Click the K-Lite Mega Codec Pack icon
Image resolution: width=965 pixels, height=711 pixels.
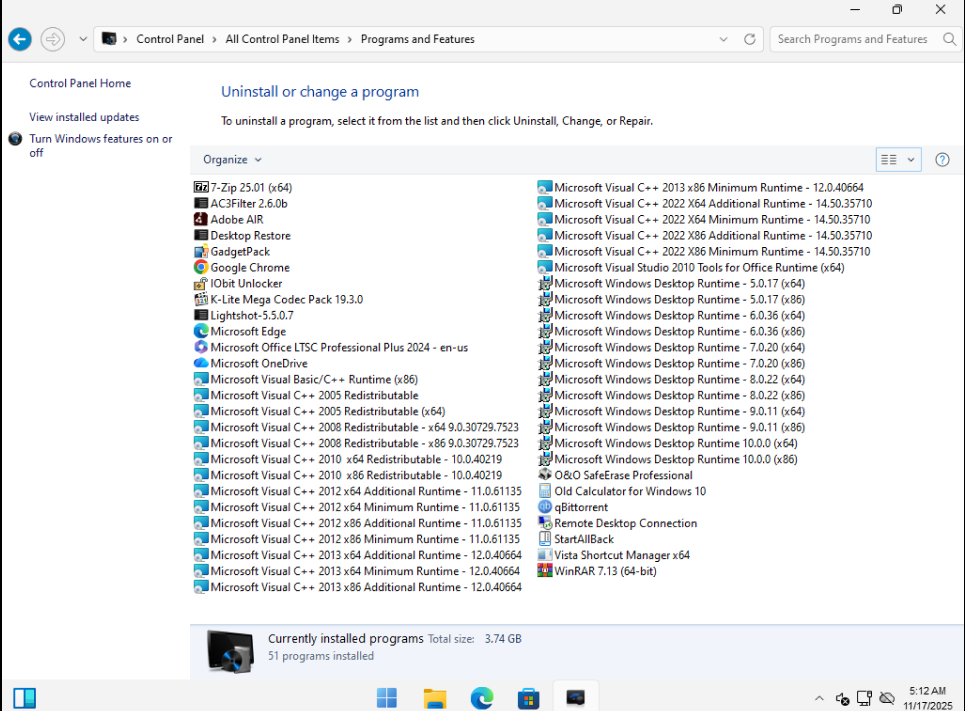(x=201, y=299)
